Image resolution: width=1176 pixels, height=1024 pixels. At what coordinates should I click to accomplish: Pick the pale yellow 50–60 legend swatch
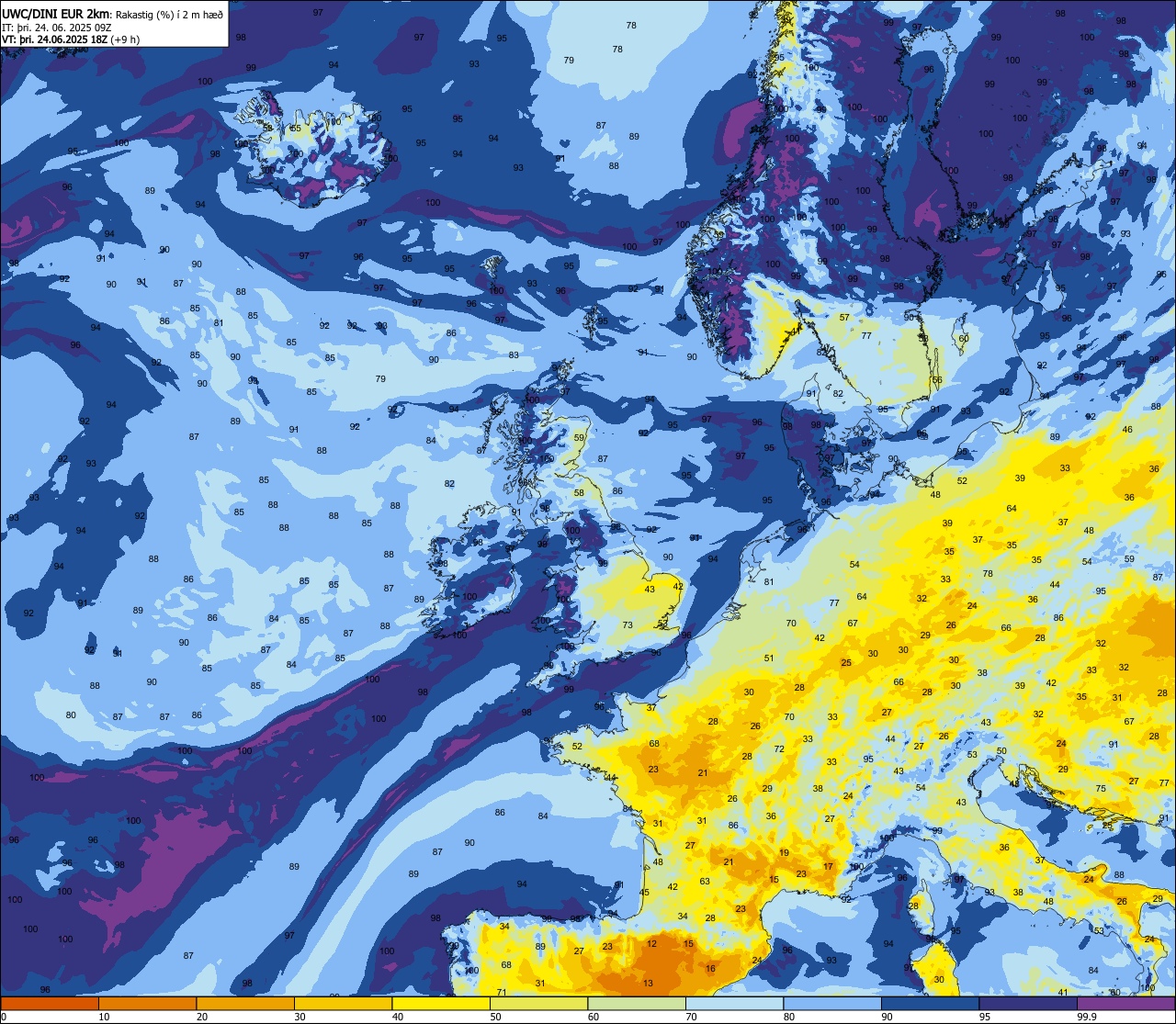(538, 1004)
